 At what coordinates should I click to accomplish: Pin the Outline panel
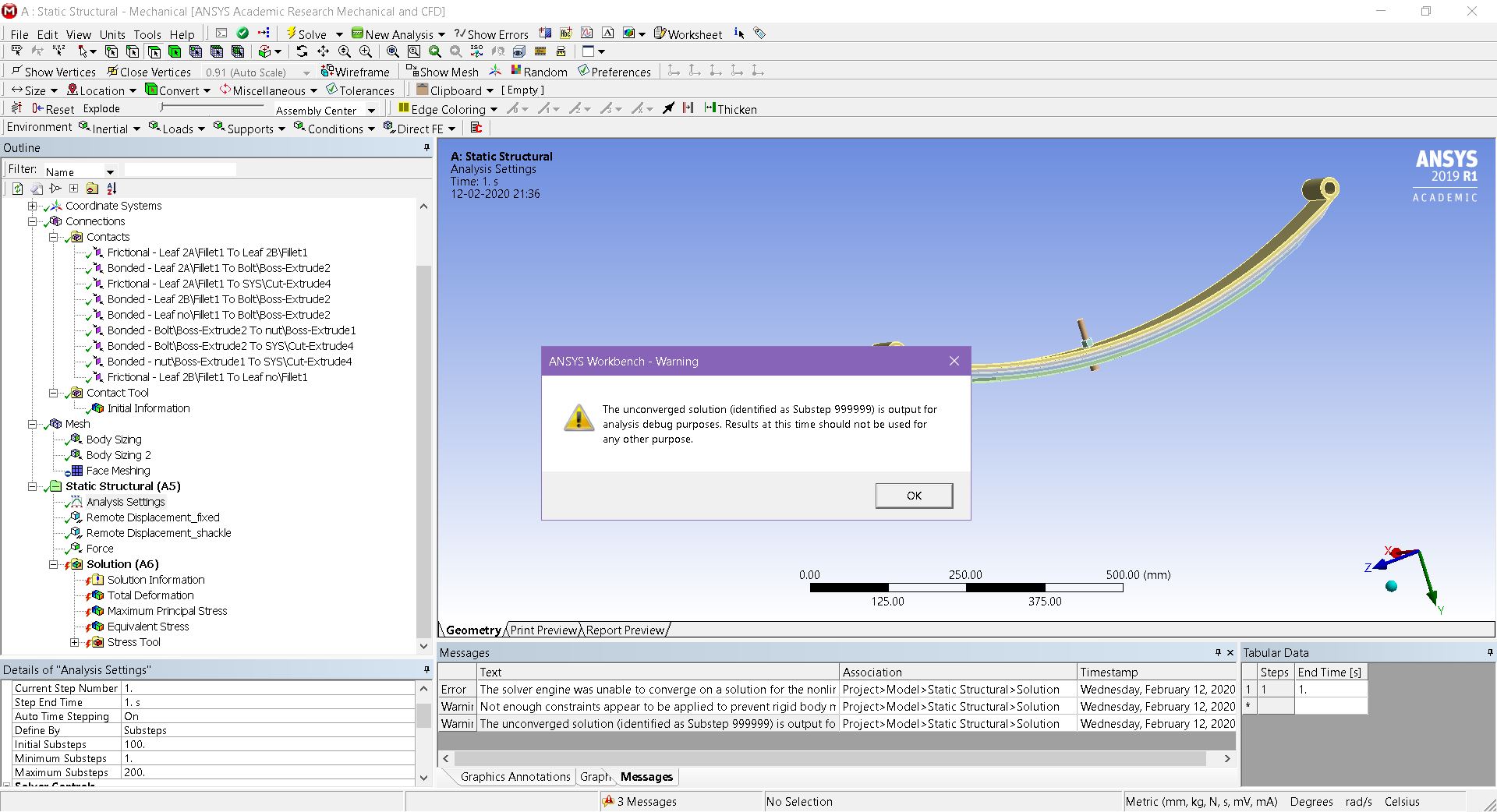426,147
